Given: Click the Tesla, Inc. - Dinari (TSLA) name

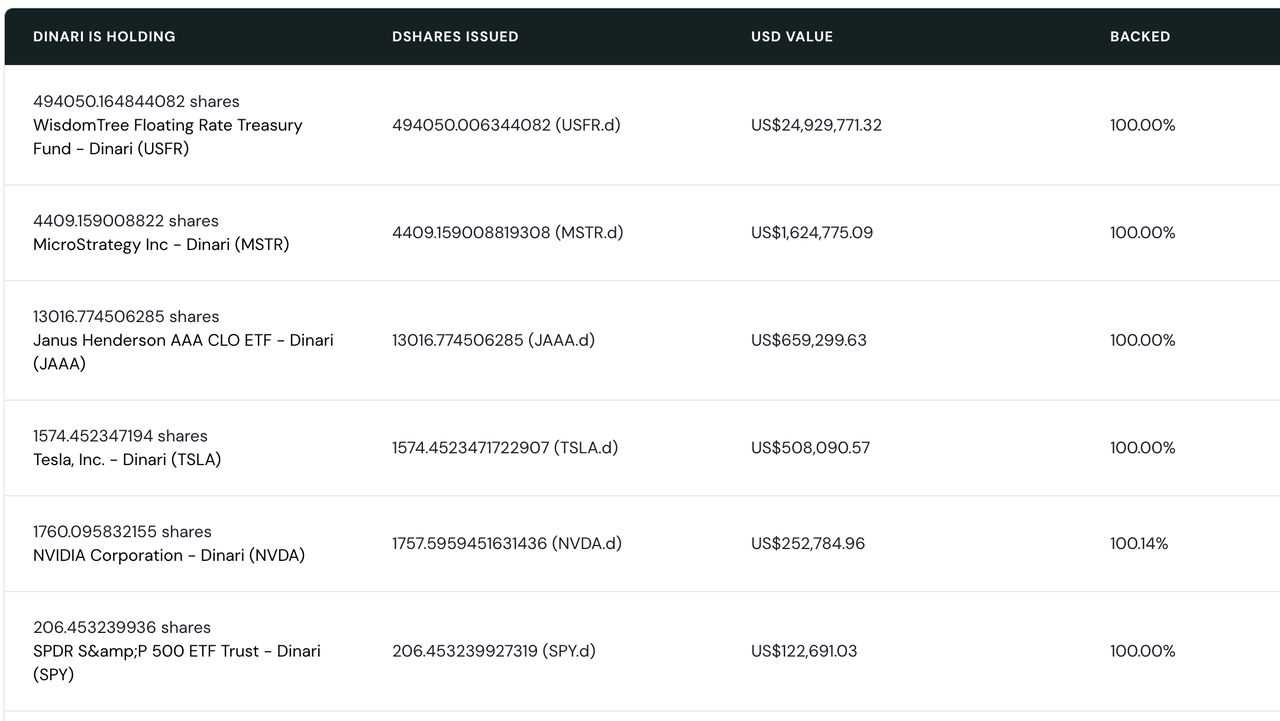Looking at the screenshot, I should (x=127, y=460).
